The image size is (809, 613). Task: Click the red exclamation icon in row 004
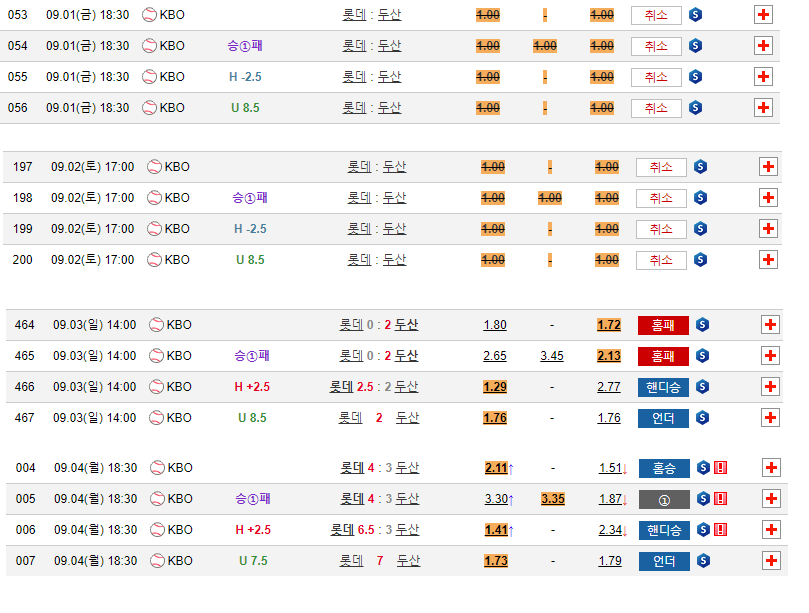click(x=720, y=468)
